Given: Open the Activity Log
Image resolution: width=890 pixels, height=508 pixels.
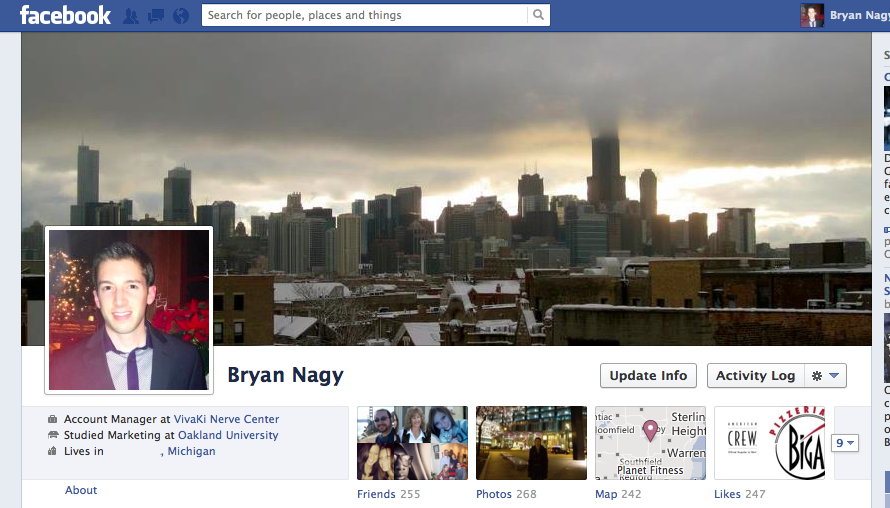Looking at the screenshot, I should 755,376.
